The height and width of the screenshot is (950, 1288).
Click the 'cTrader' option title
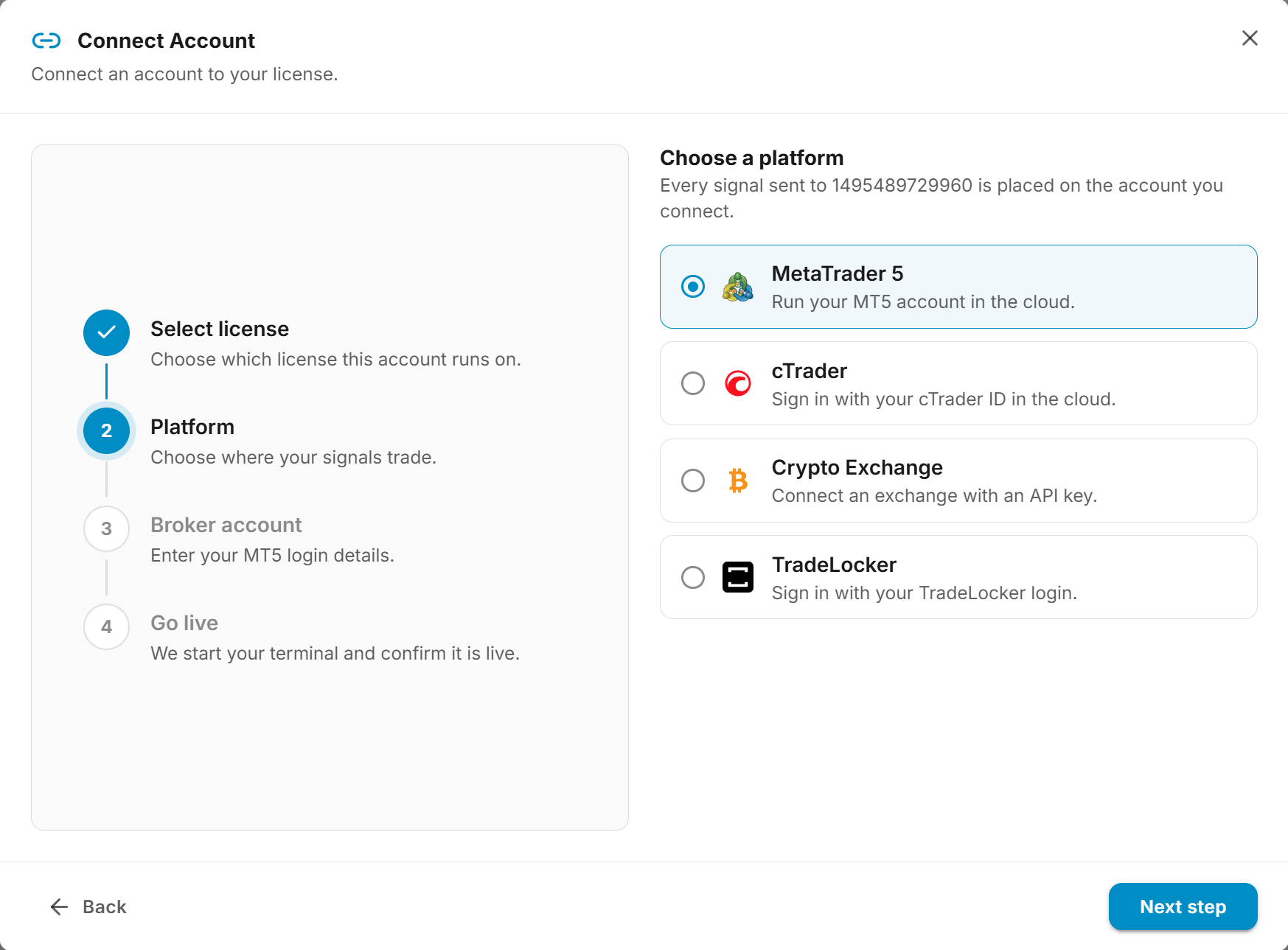tap(810, 371)
